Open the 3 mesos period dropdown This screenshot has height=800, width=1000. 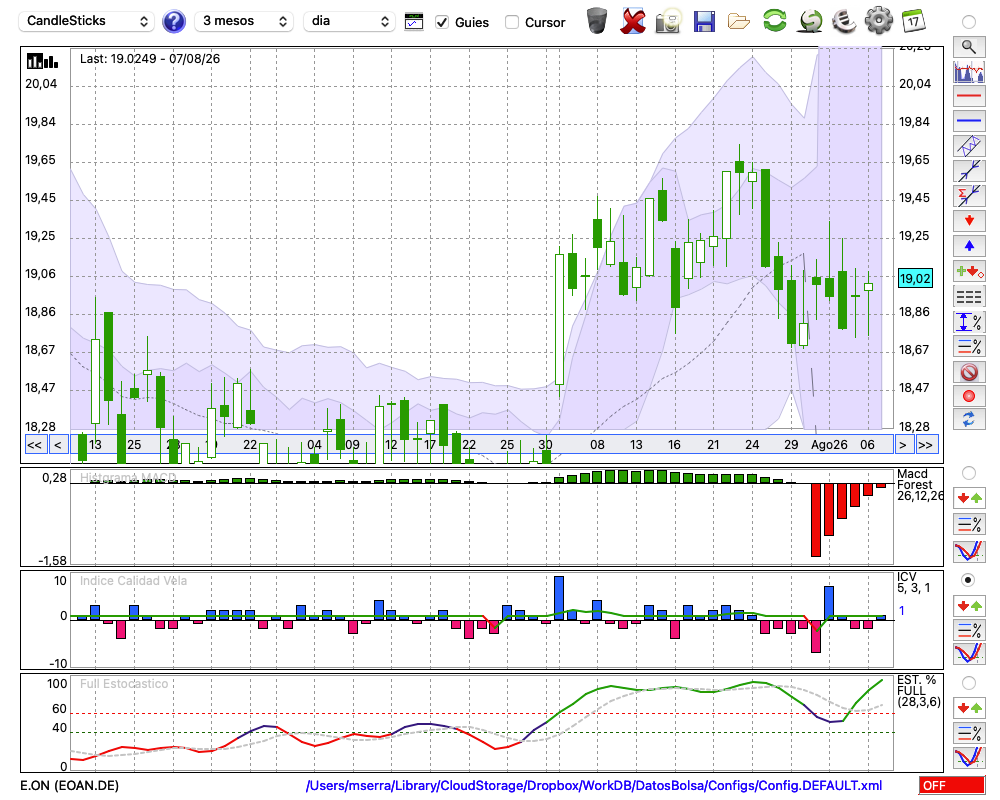pyautogui.click(x=244, y=21)
